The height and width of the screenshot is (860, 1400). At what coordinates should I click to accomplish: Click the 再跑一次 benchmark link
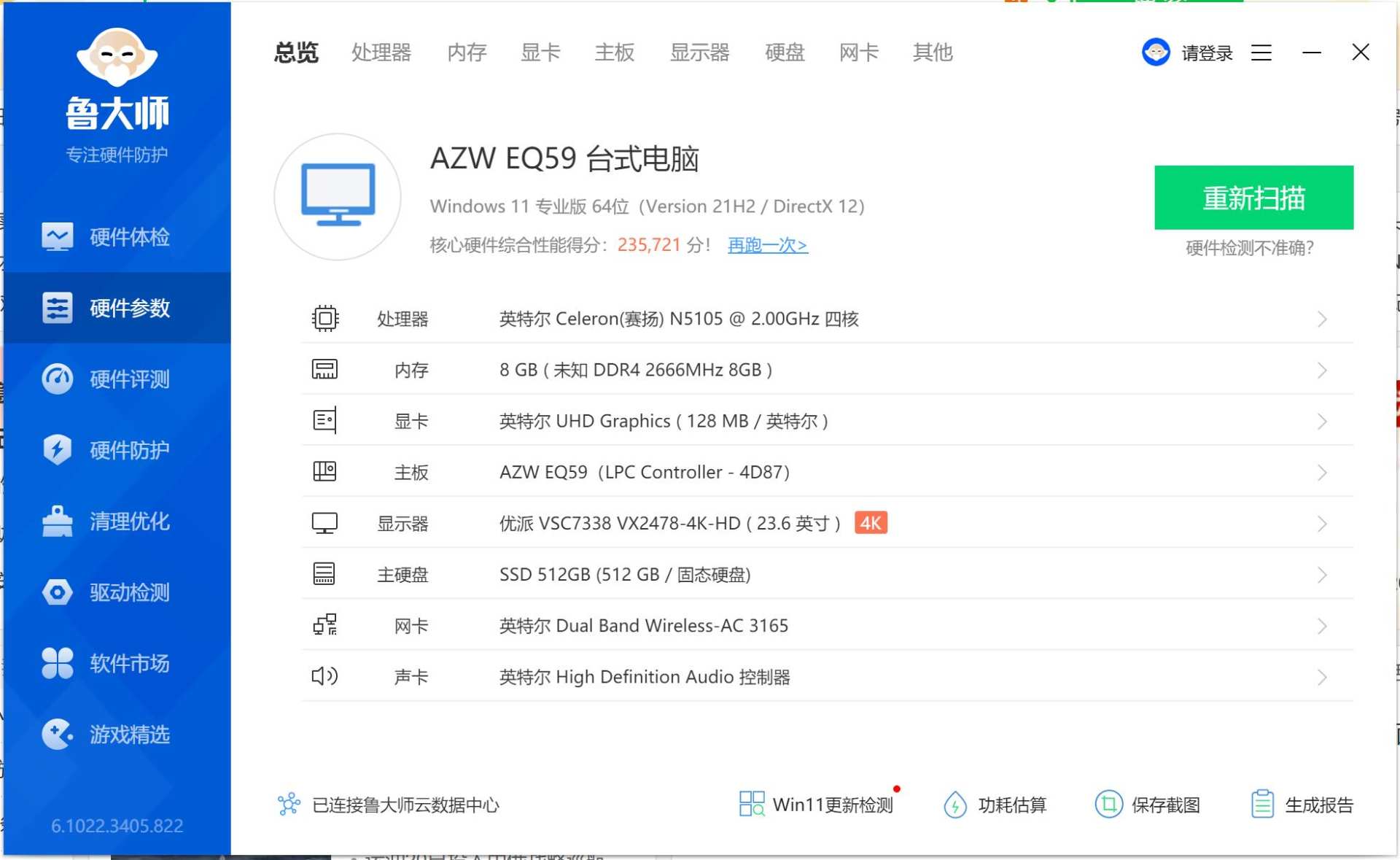tap(766, 246)
